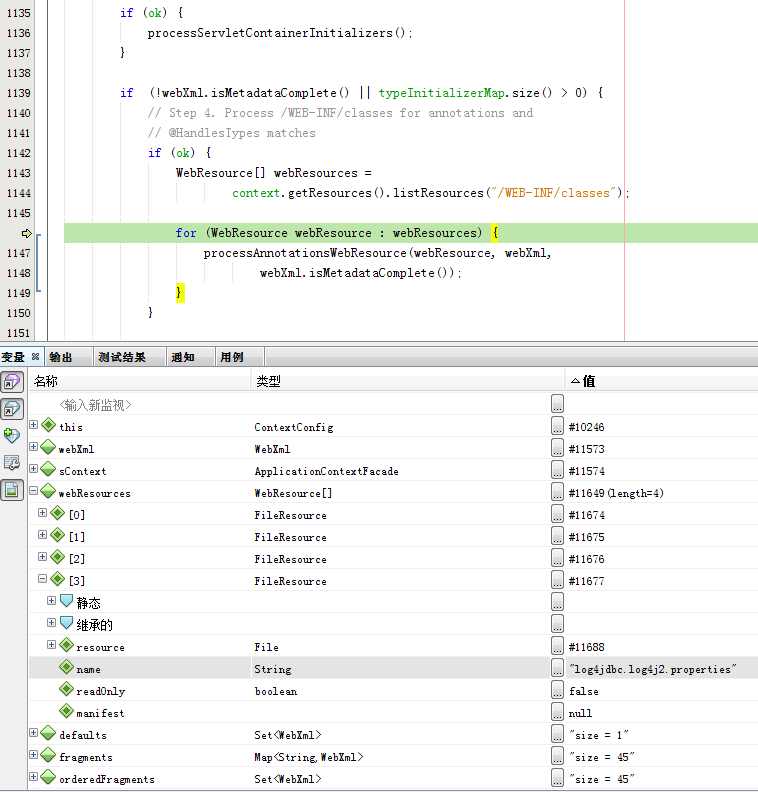Click the name field diamond icon

coord(66,667)
